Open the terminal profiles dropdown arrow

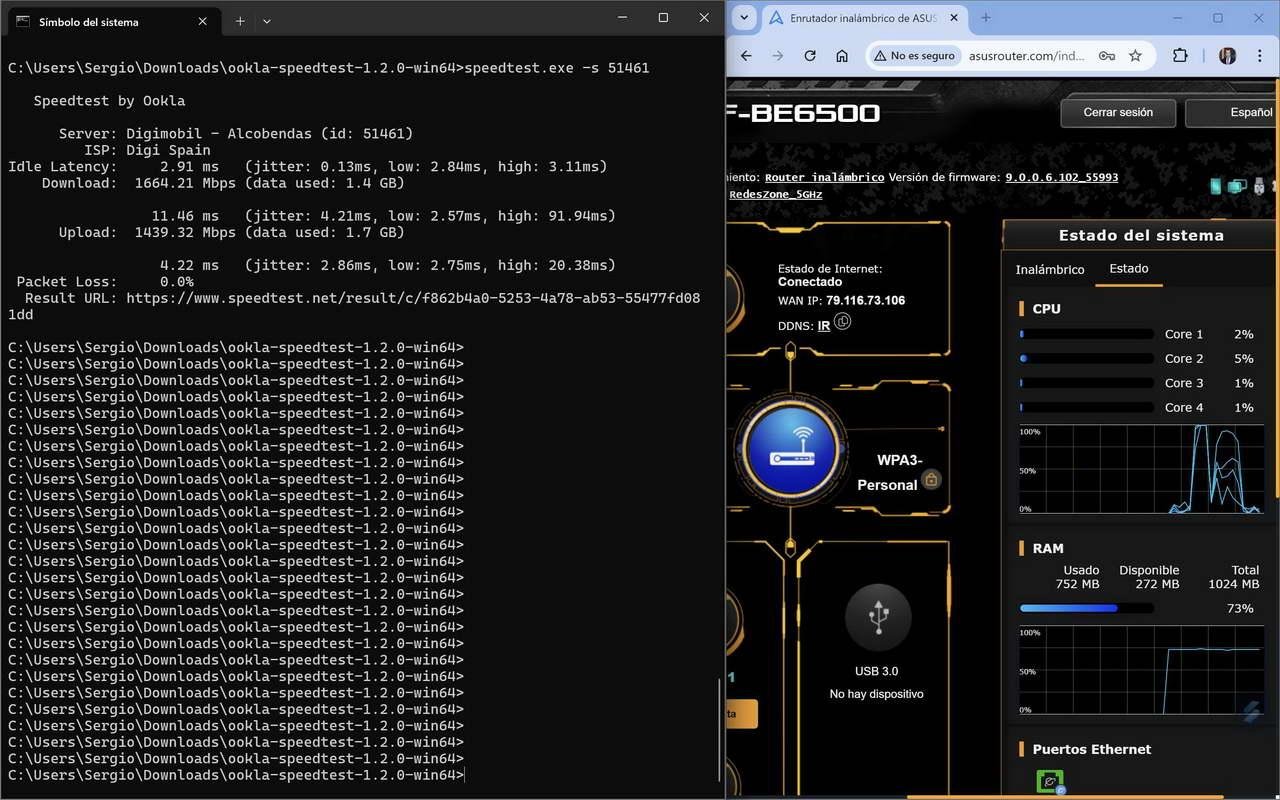point(267,21)
